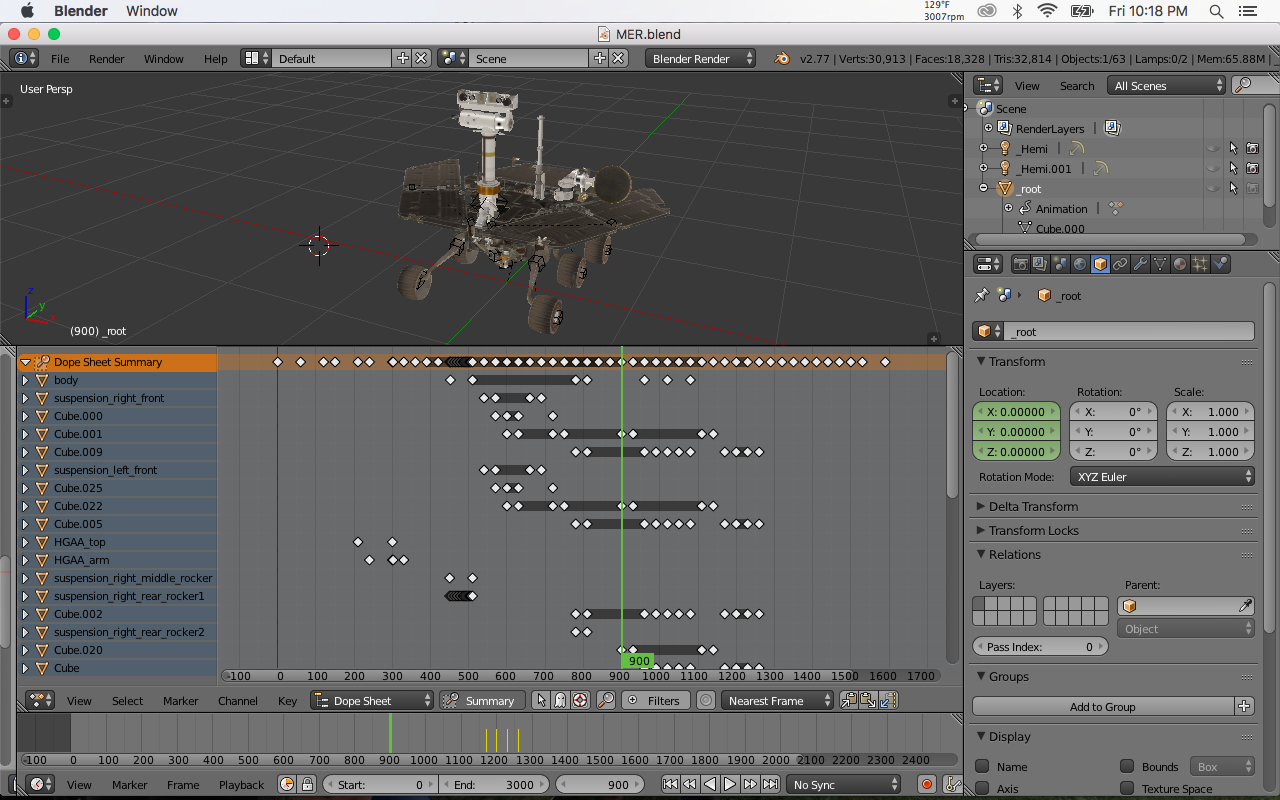Open the Scene properties tab icon

coord(1061,265)
